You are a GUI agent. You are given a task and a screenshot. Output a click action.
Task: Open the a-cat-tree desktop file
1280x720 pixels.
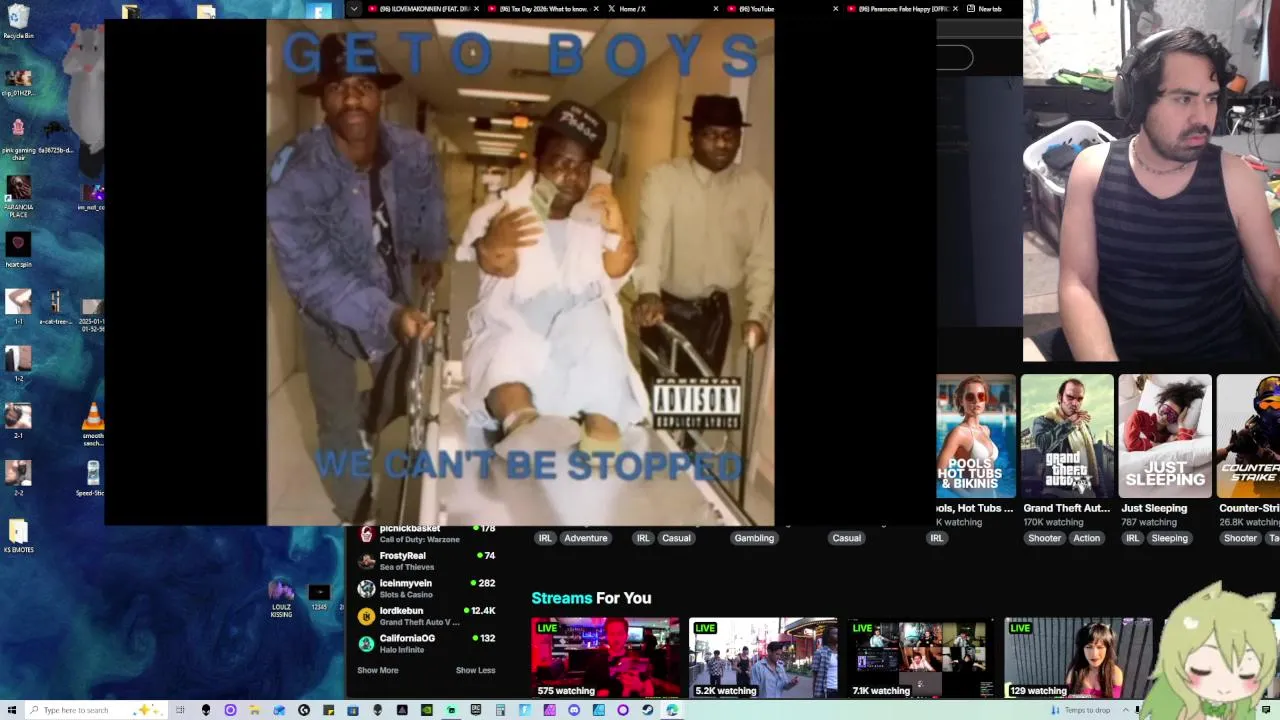click(57, 307)
